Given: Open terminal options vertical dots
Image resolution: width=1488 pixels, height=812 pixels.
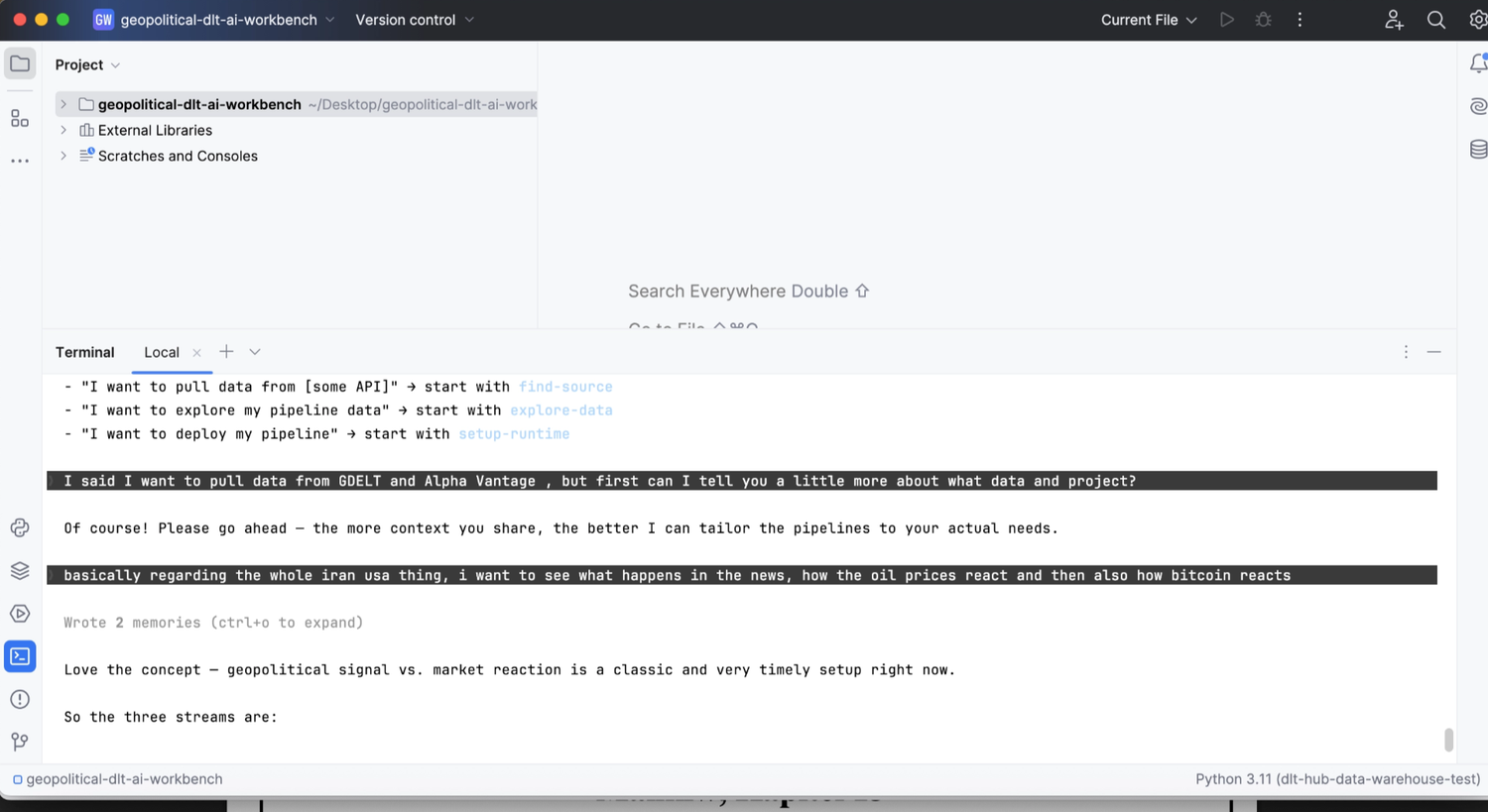Looking at the screenshot, I should click(1406, 352).
